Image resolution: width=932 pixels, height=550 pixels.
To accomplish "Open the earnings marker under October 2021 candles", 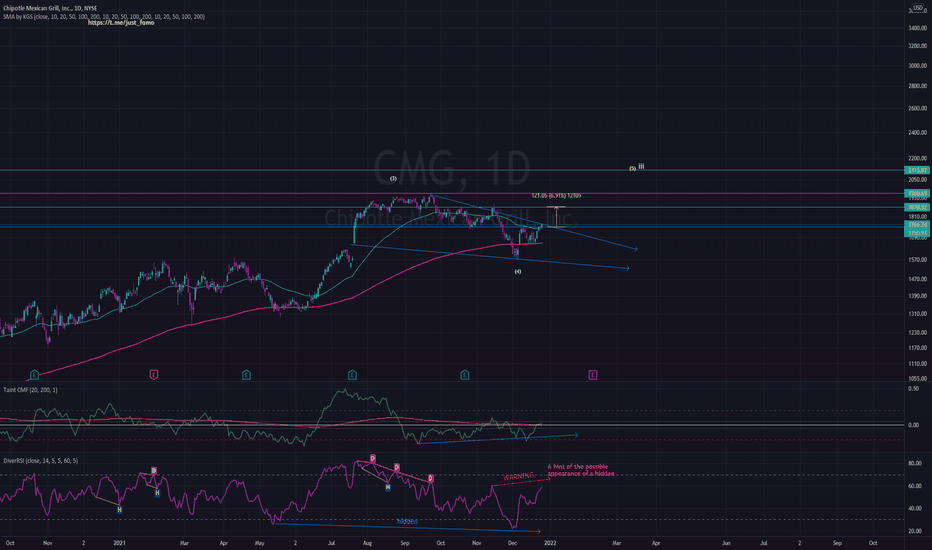I will coord(465,375).
